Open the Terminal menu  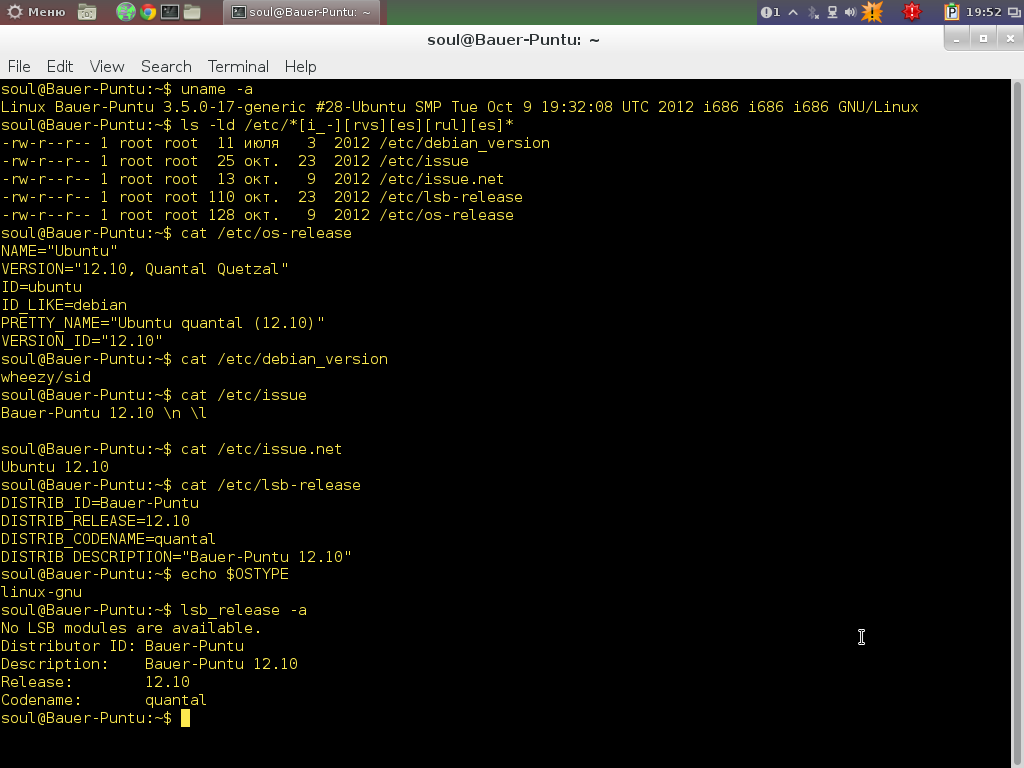click(x=238, y=67)
